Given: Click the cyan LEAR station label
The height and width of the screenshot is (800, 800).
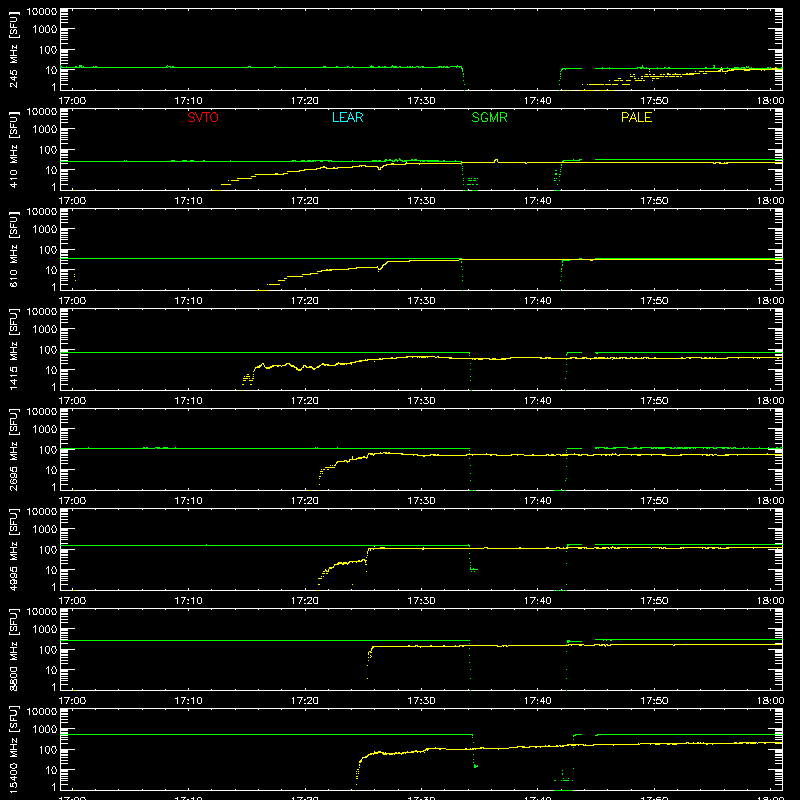Looking at the screenshot, I should 347,117.
